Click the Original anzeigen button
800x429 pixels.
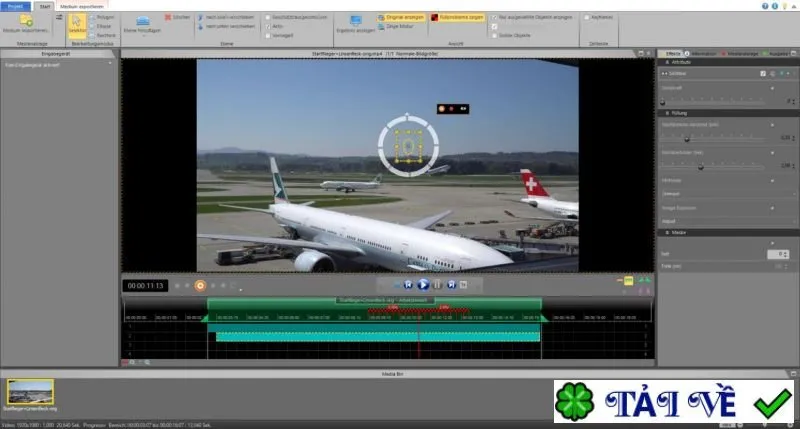pyautogui.click(x=401, y=17)
